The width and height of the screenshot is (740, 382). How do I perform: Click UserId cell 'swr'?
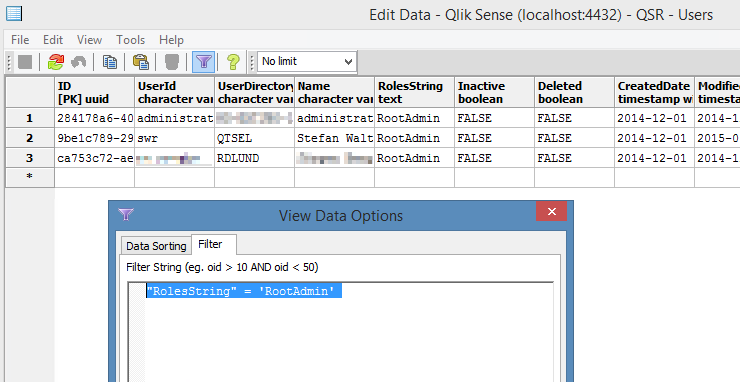[x=175, y=138]
